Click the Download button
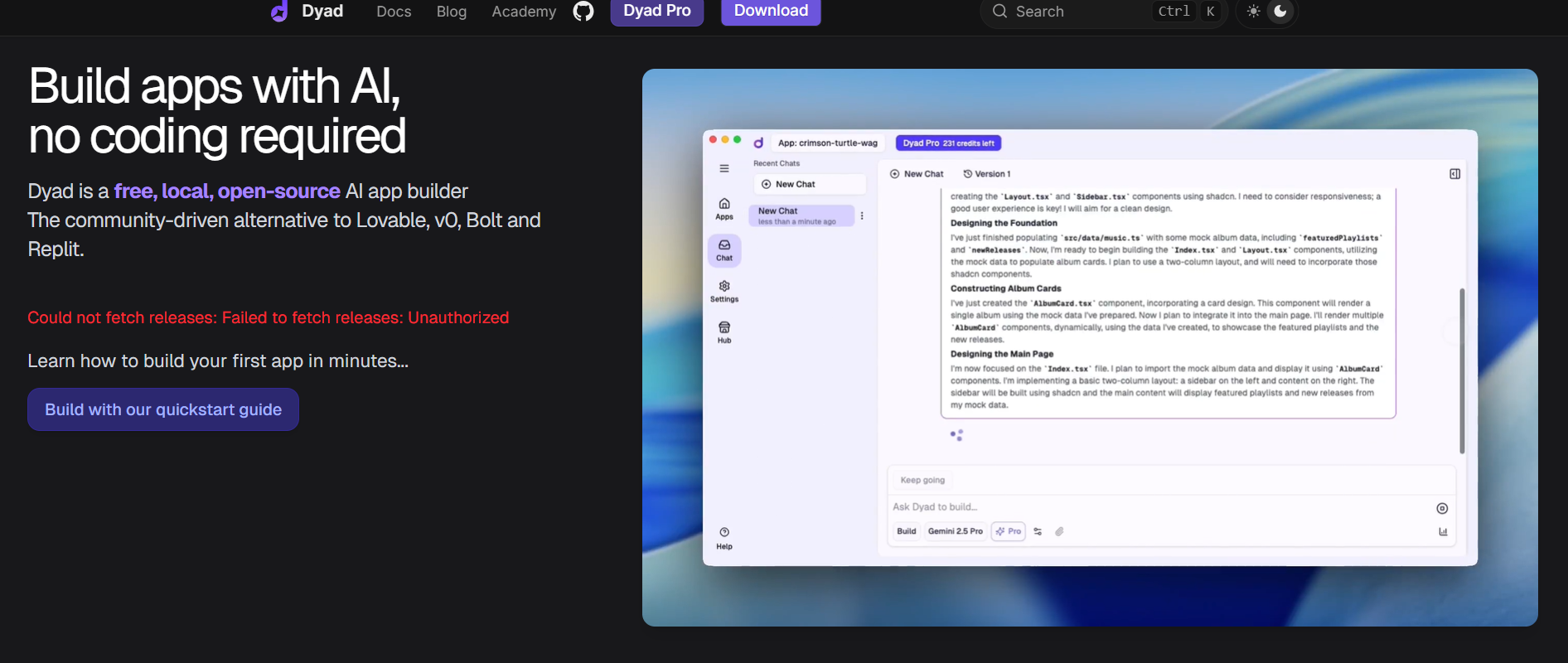Viewport: 1568px width, 663px height. [x=771, y=11]
